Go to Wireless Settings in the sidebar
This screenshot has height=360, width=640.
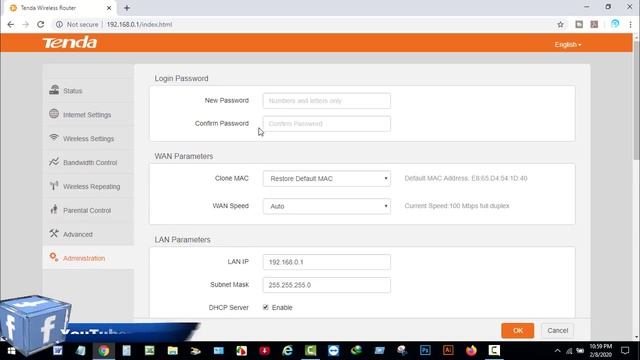89,138
